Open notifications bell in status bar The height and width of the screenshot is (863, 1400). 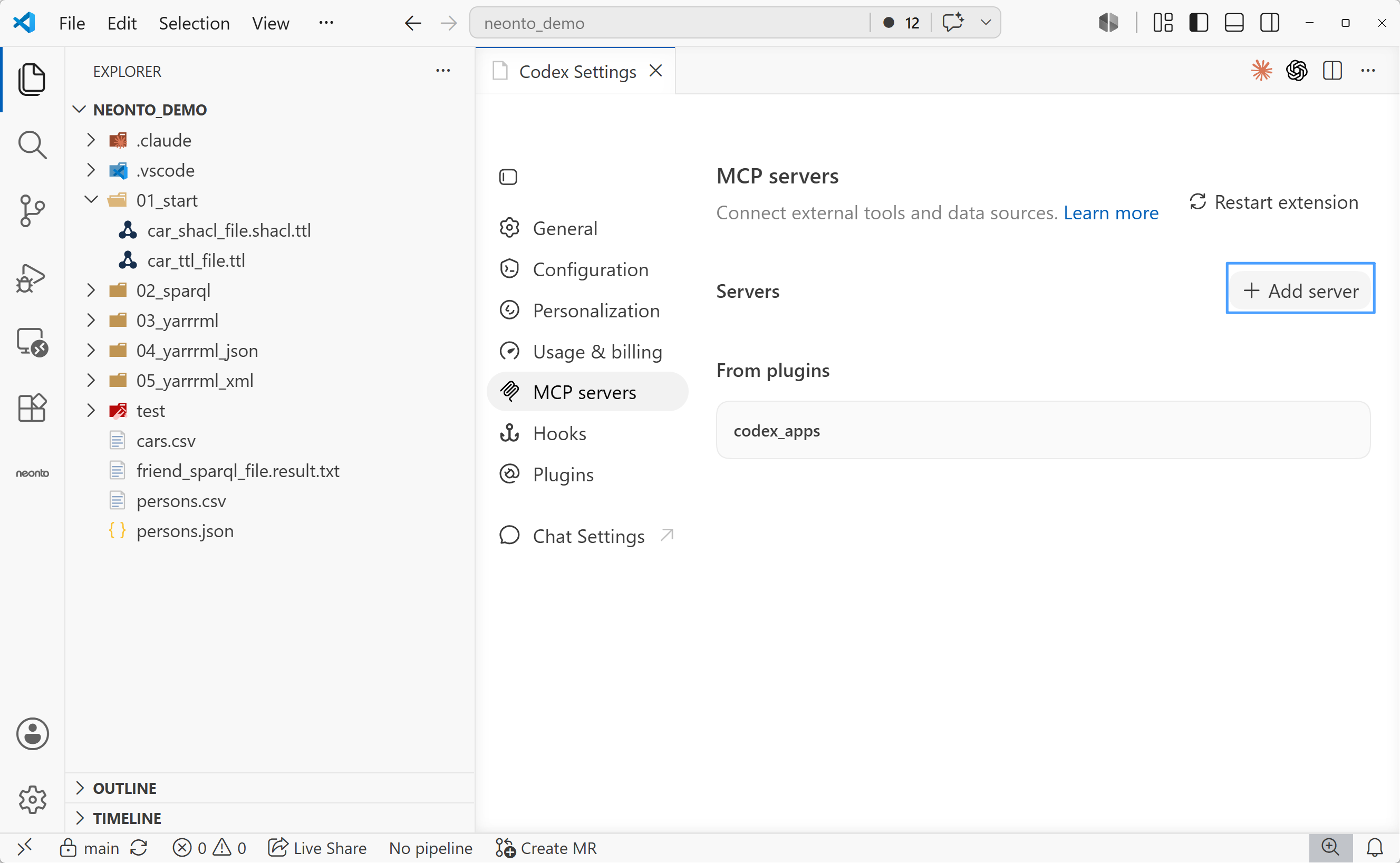(1375, 848)
